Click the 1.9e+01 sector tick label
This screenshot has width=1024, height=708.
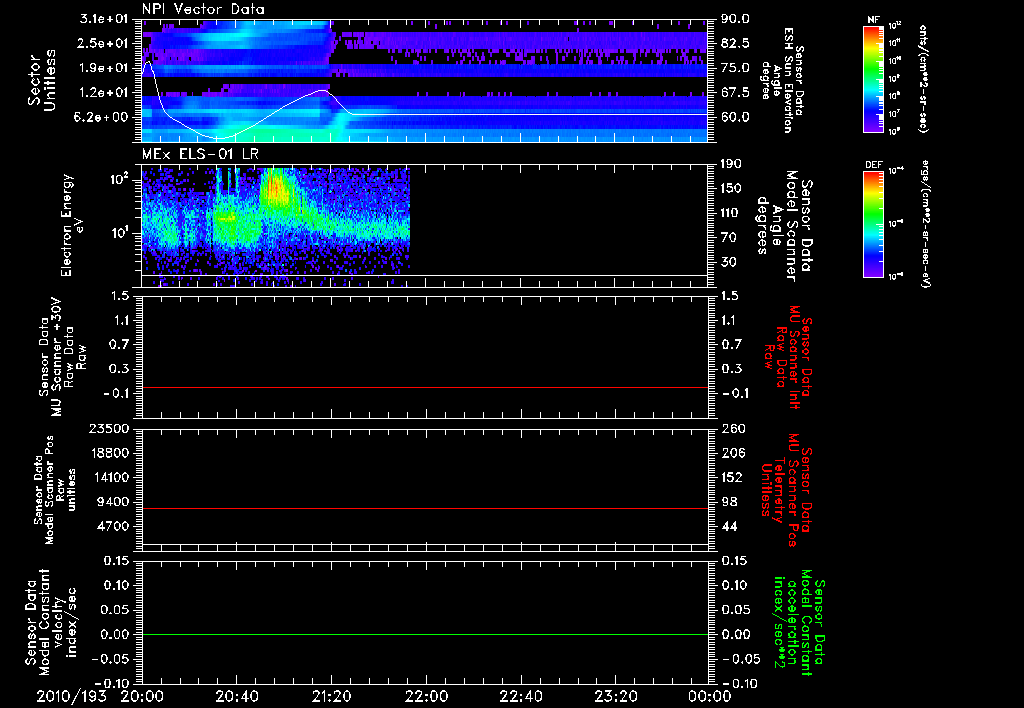coord(103,68)
